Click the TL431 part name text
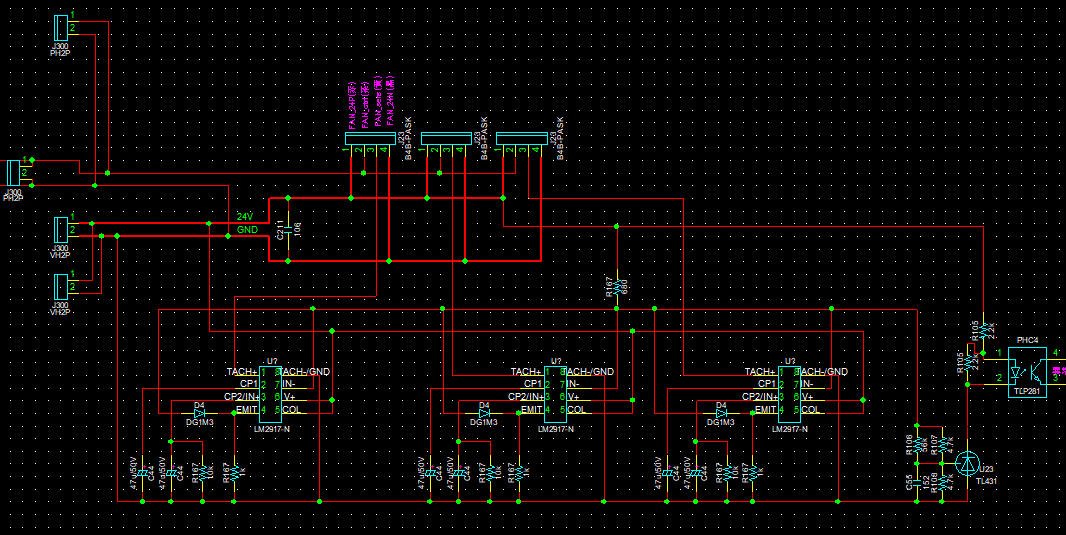The width and height of the screenshot is (1066, 535). pos(986,481)
